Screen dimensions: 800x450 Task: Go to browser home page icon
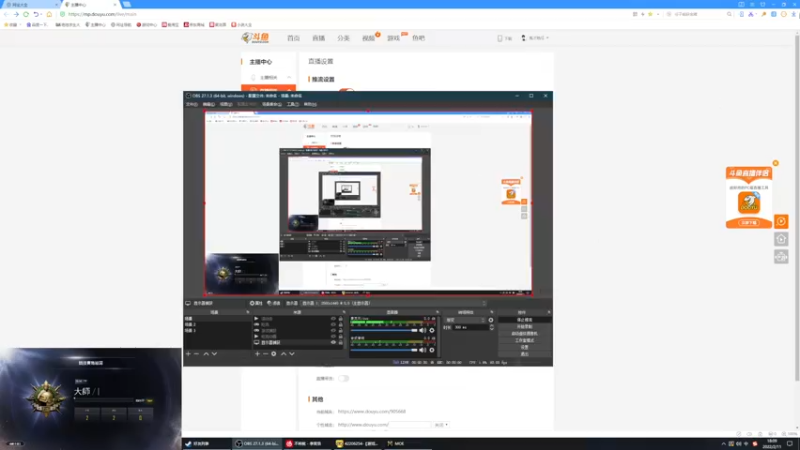(x=49, y=14)
